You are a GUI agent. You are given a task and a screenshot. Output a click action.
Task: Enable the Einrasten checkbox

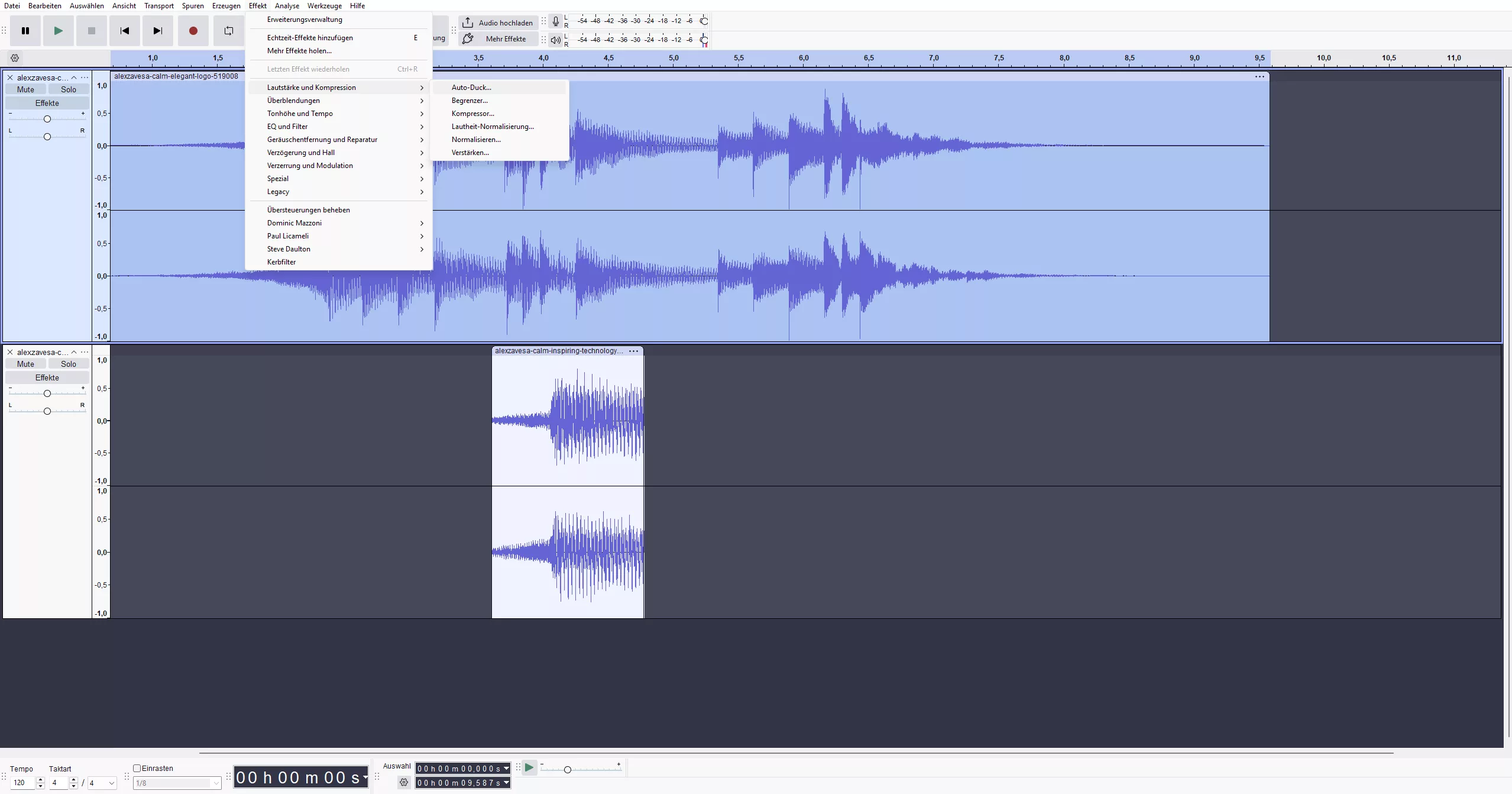click(137, 768)
